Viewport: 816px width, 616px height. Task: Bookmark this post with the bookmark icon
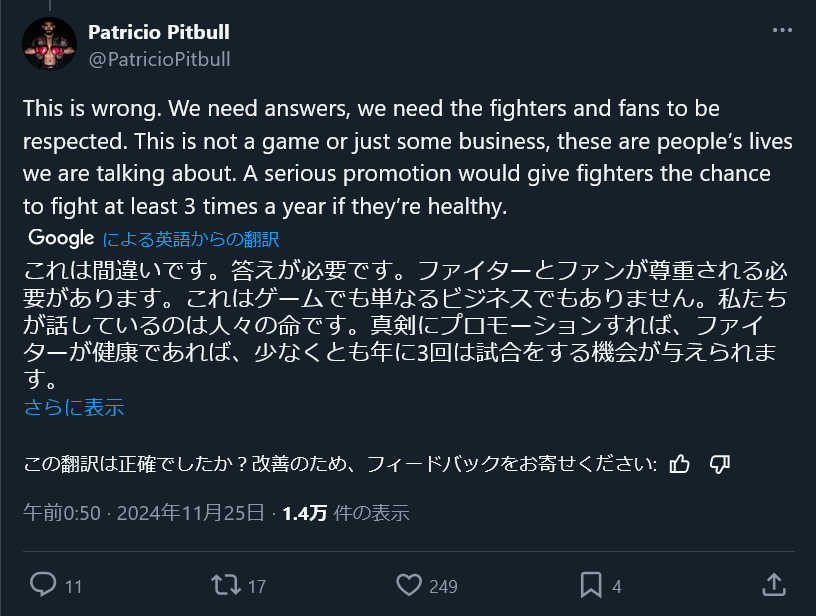coord(591,585)
